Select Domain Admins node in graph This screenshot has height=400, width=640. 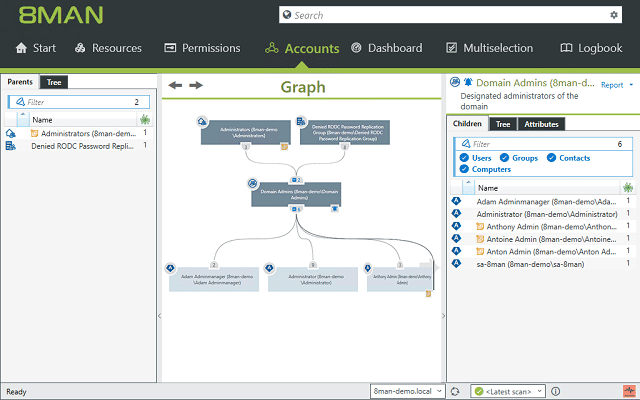[x=296, y=194]
